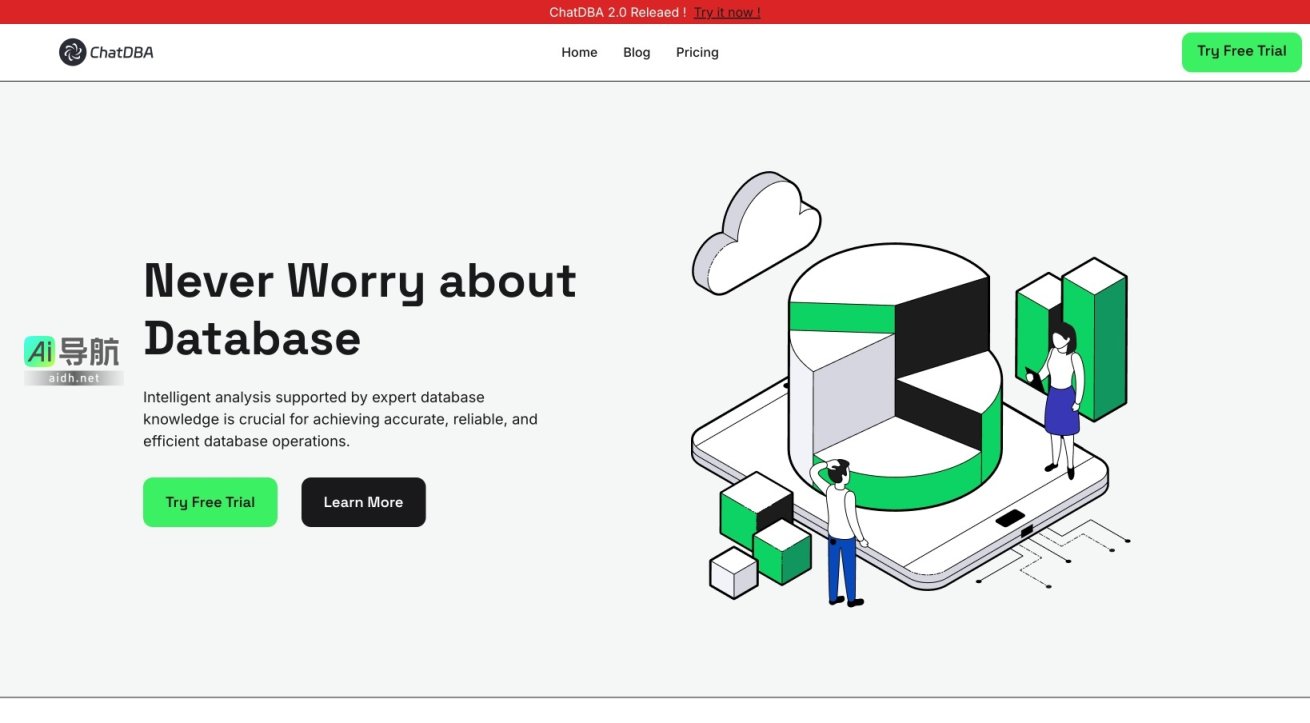Click the aidh.net watermark text
The height and width of the screenshot is (723, 1310).
(x=74, y=378)
